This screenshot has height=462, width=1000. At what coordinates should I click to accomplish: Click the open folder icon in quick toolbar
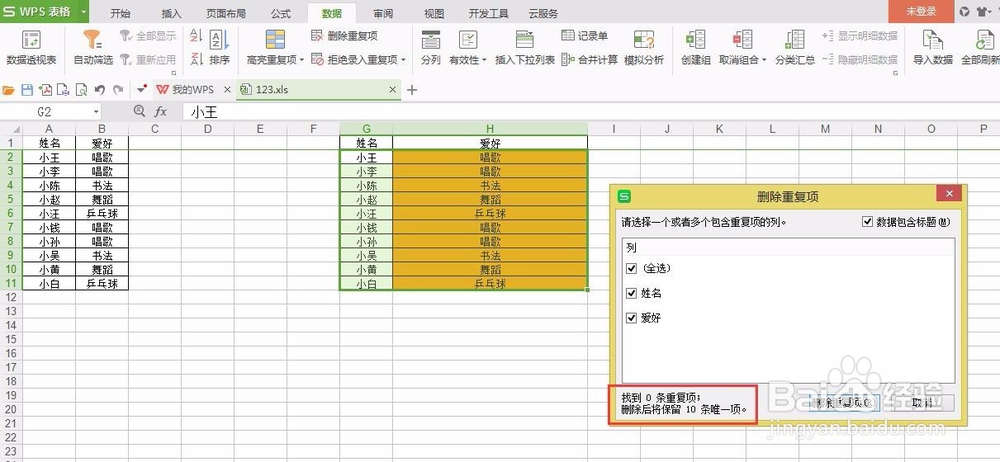8,90
